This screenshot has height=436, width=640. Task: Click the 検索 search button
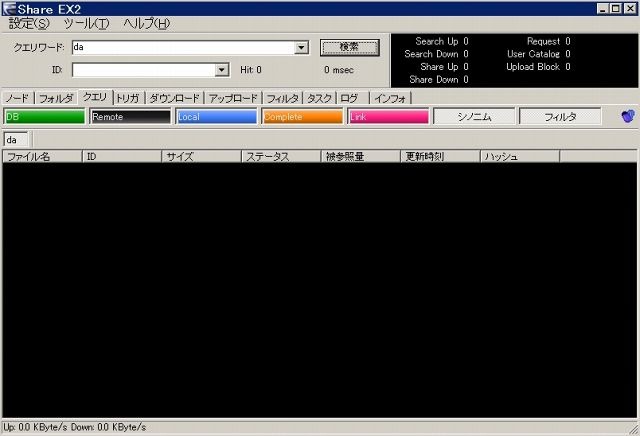coord(350,47)
